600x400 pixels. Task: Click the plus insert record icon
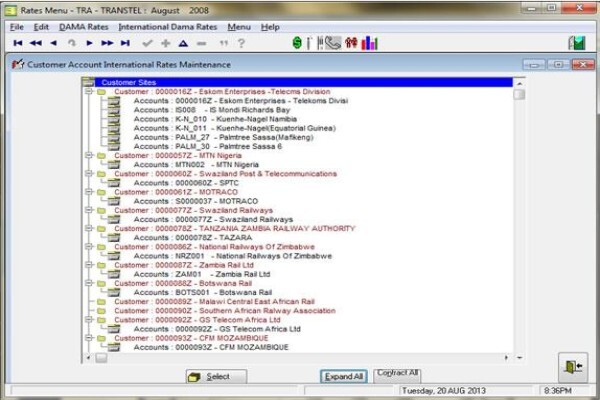[x=165, y=43]
